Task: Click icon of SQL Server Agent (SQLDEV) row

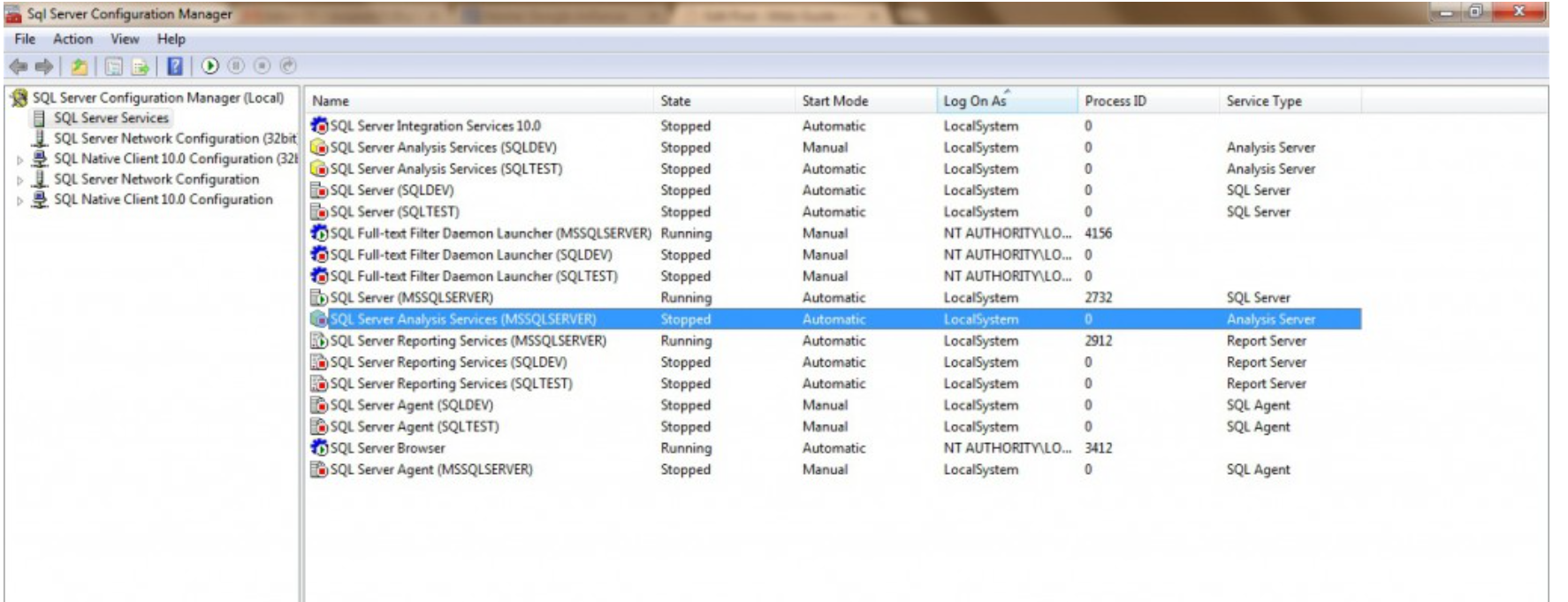Action: (319, 405)
